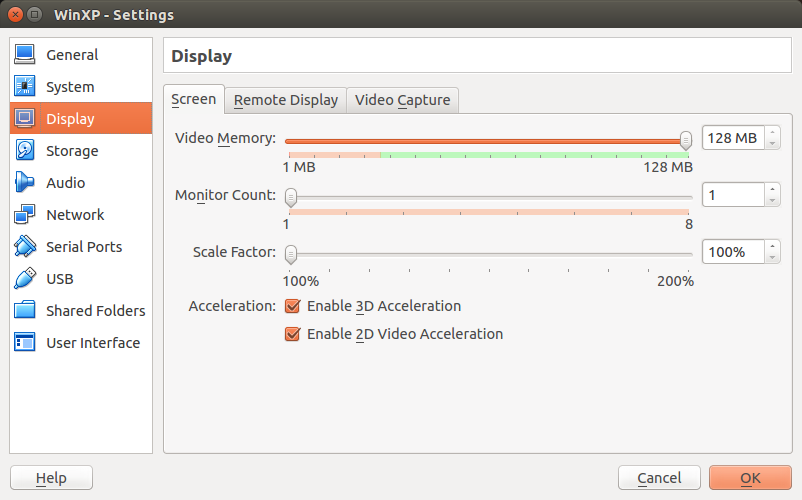
Task: Open the USB plug icon
Action: click(25, 279)
